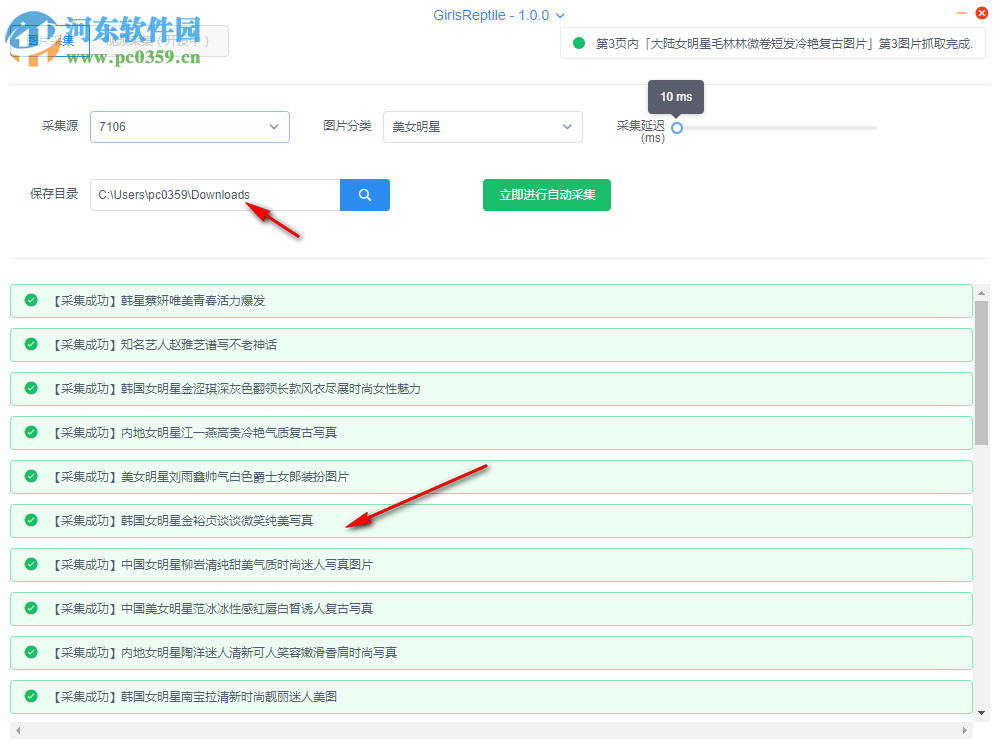Click success icon for 韩国女明星南宝拉 row
The width and height of the screenshot is (1000, 750).
tap(31, 696)
